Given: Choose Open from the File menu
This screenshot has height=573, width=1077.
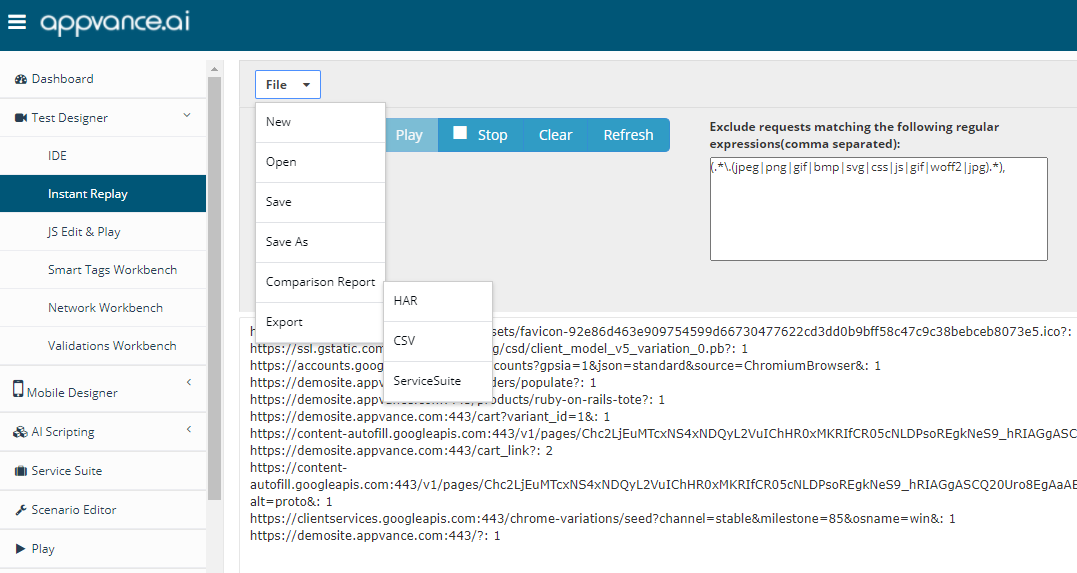Looking at the screenshot, I should point(320,162).
